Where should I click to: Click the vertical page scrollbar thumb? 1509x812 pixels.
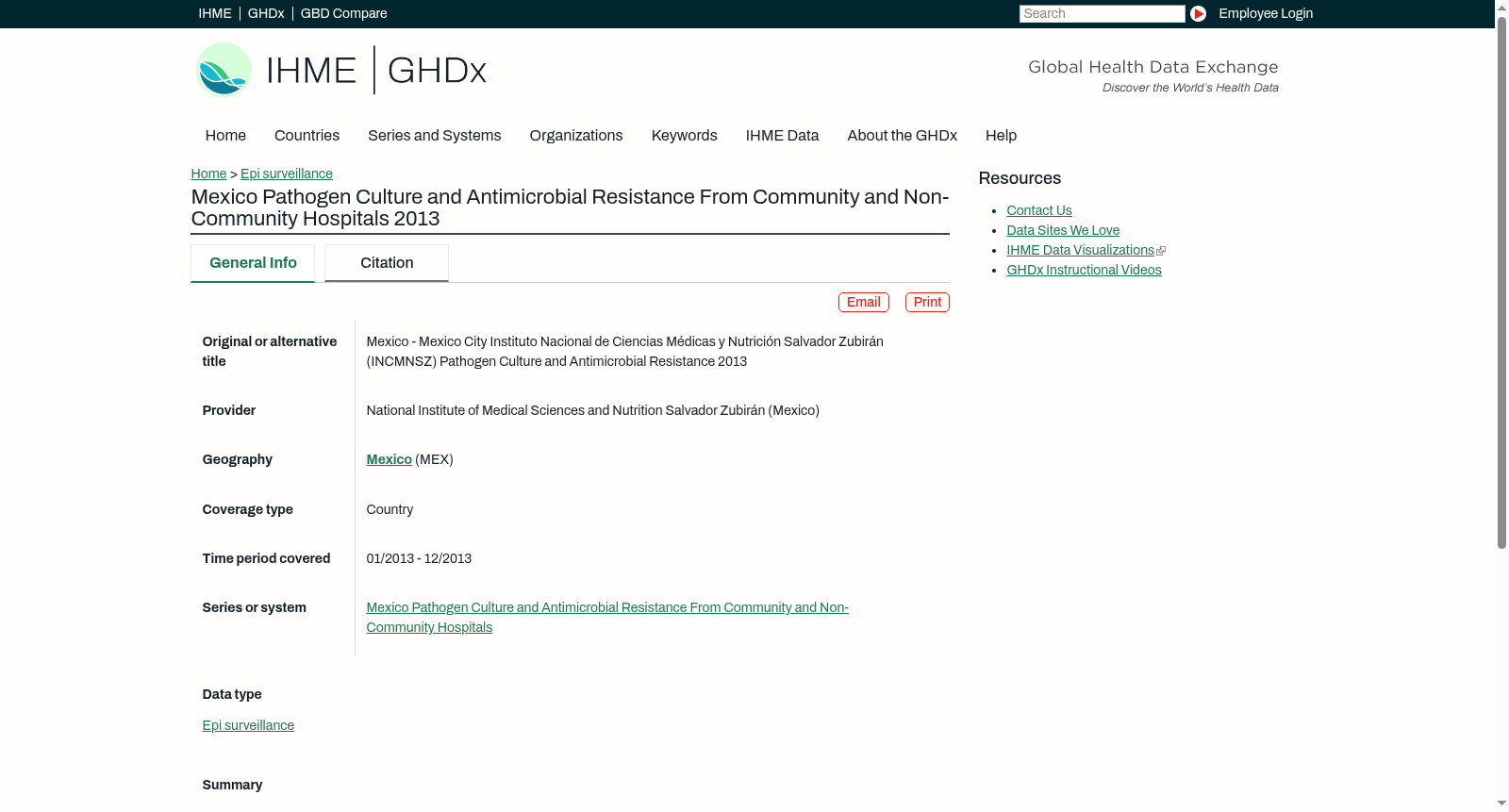point(1501,281)
